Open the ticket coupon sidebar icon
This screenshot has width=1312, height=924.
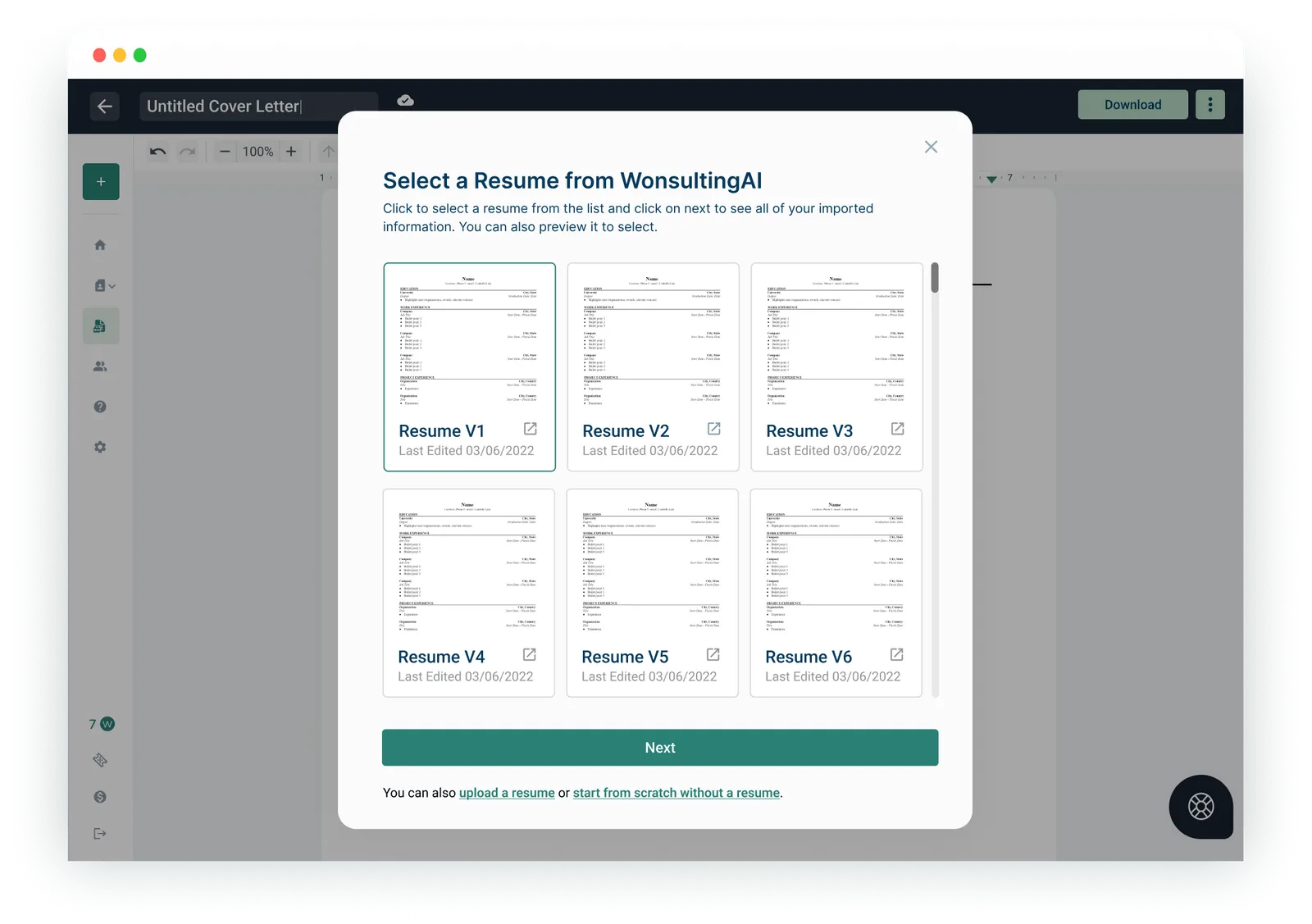[x=100, y=760]
